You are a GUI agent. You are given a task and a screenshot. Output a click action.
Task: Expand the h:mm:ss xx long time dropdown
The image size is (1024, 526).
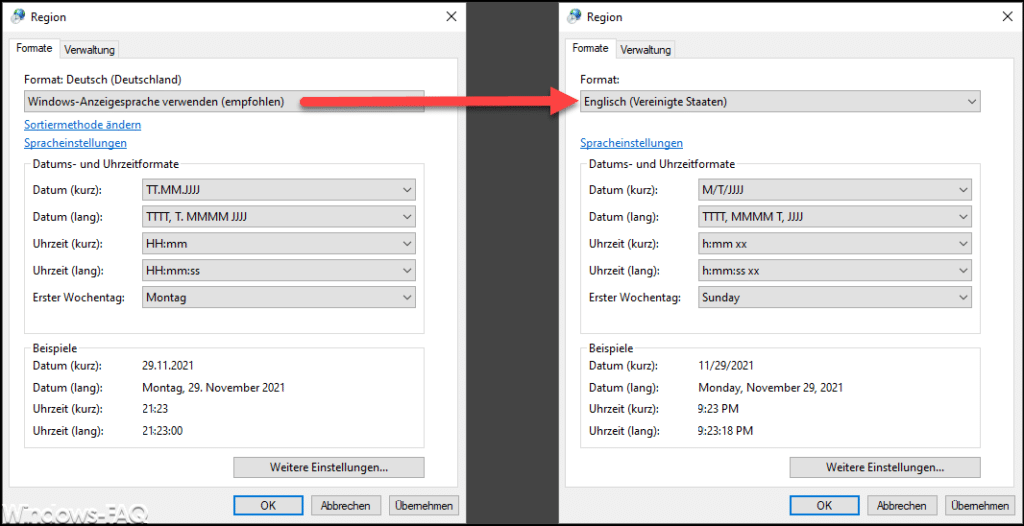835,271
